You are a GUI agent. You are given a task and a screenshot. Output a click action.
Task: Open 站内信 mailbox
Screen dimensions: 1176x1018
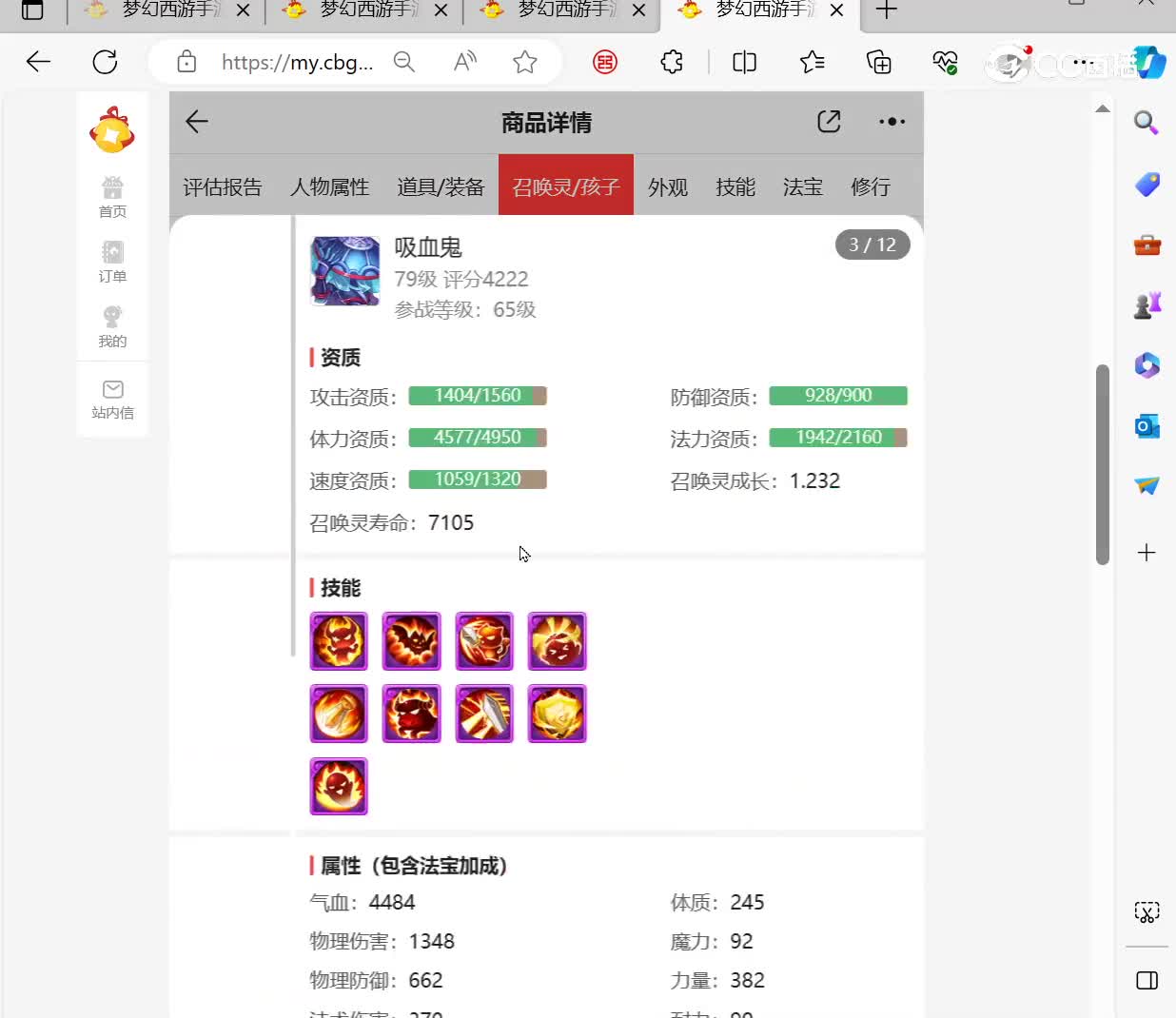[x=112, y=400]
